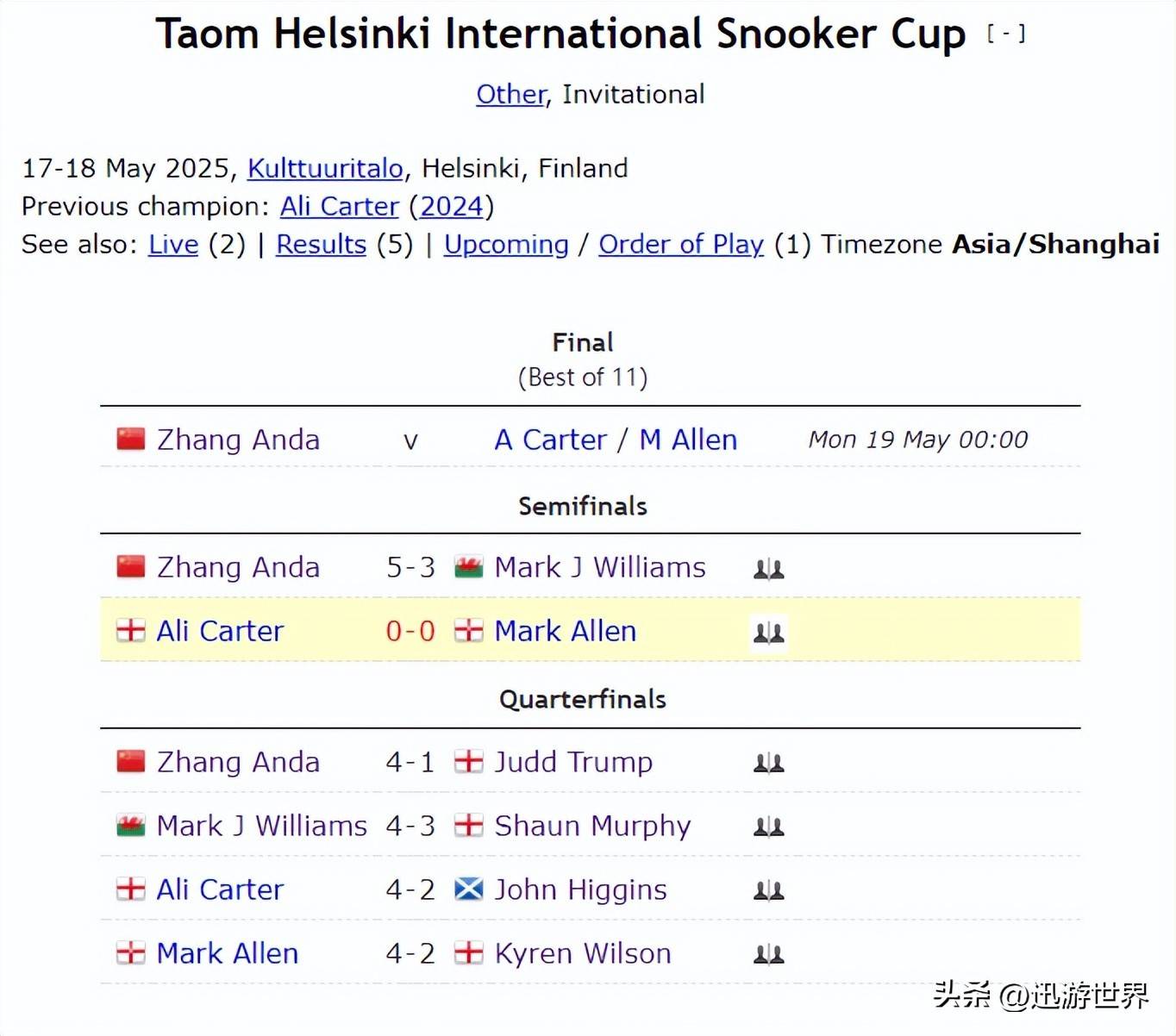Screen dimensions: 1176x1036
Task: Click Wales flag beside Mark J Williams in semifinal
Action: [468, 567]
